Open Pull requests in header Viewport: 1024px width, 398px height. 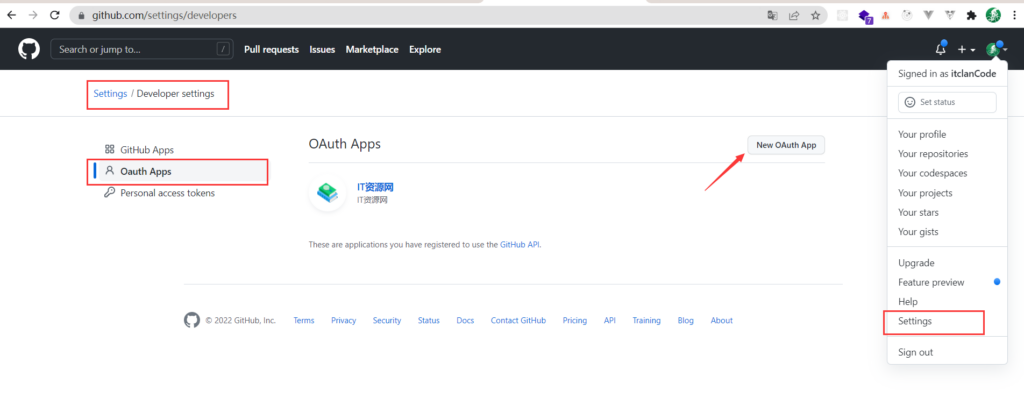tap(271, 50)
